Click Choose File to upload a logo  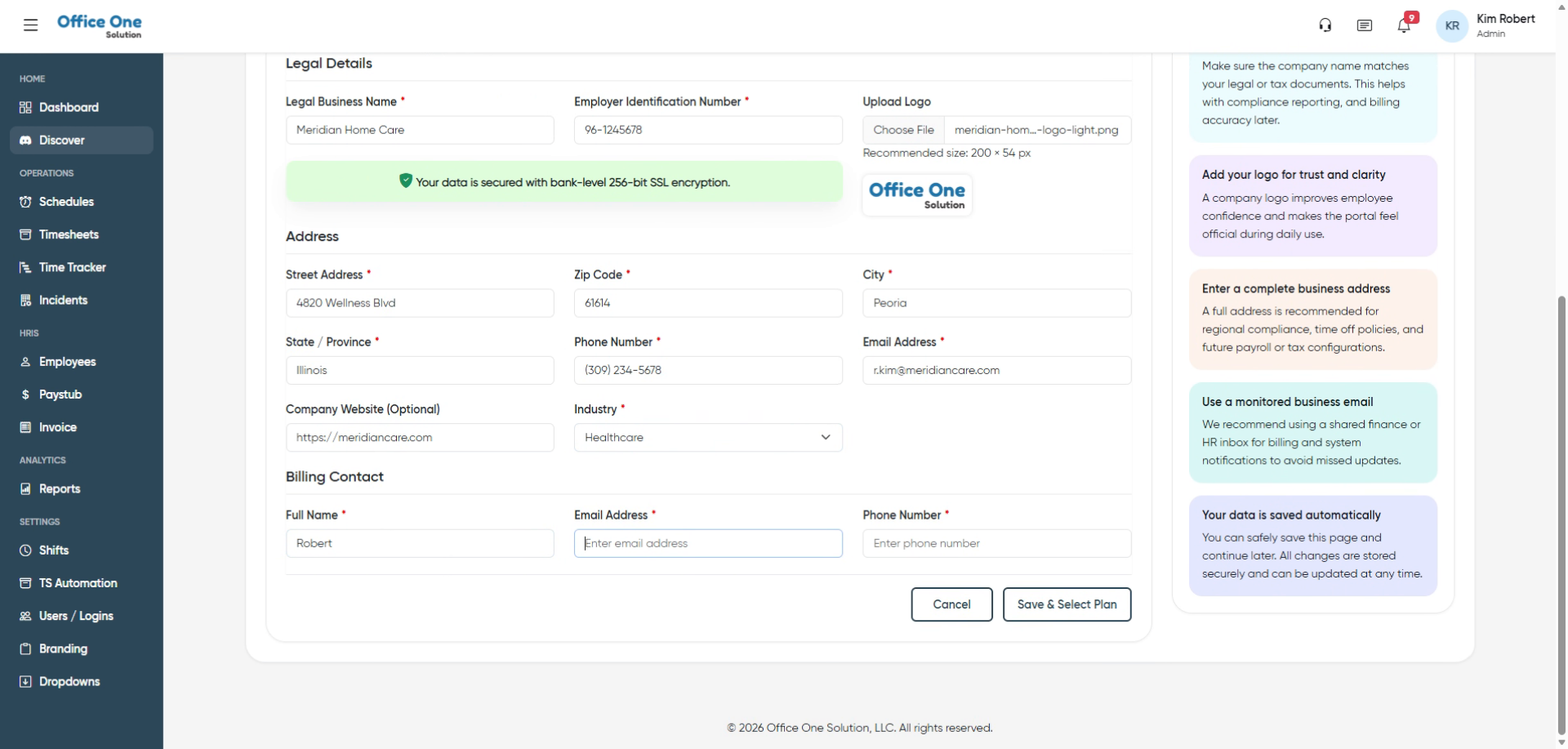[x=903, y=130]
